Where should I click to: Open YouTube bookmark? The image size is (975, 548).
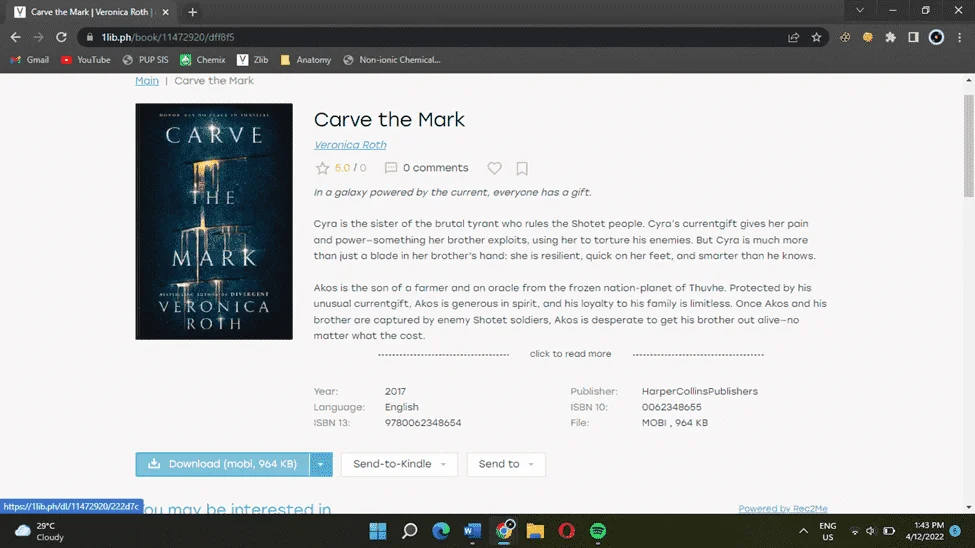tap(86, 60)
